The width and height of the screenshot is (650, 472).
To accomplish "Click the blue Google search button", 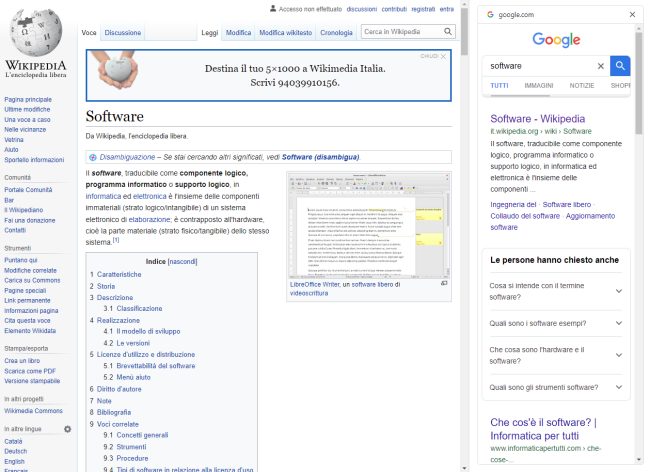I will [620, 66].
